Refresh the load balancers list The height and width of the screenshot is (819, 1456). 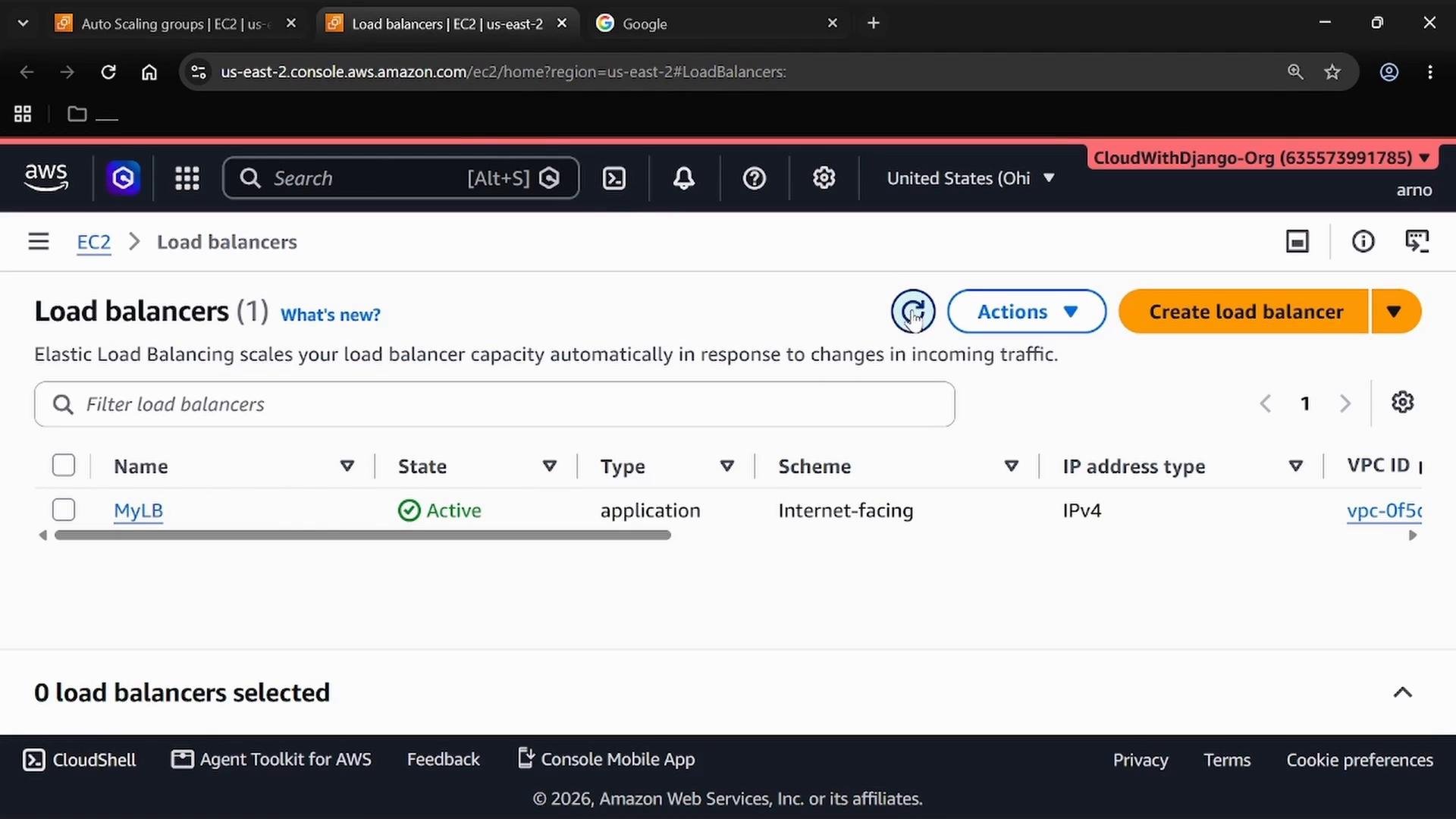(913, 312)
